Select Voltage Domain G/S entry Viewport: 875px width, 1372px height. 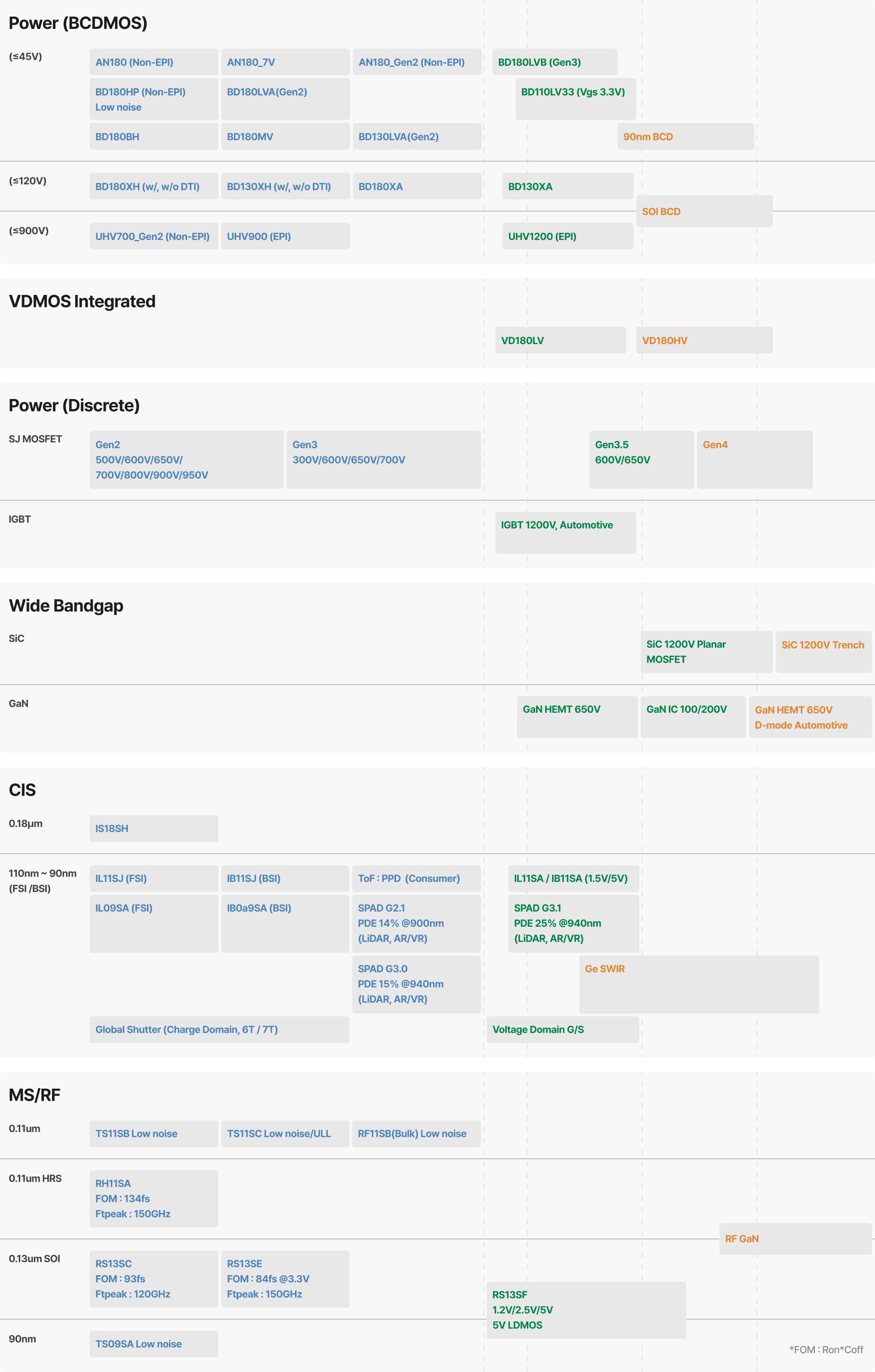[x=562, y=1029]
